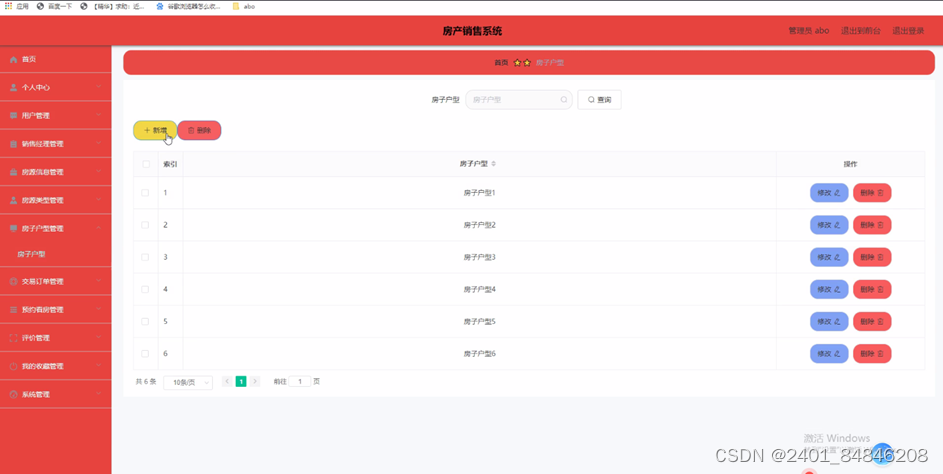This screenshot has height=474, width=943.
Task: Expand the 用户管理 chevron
Action: coord(99,115)
